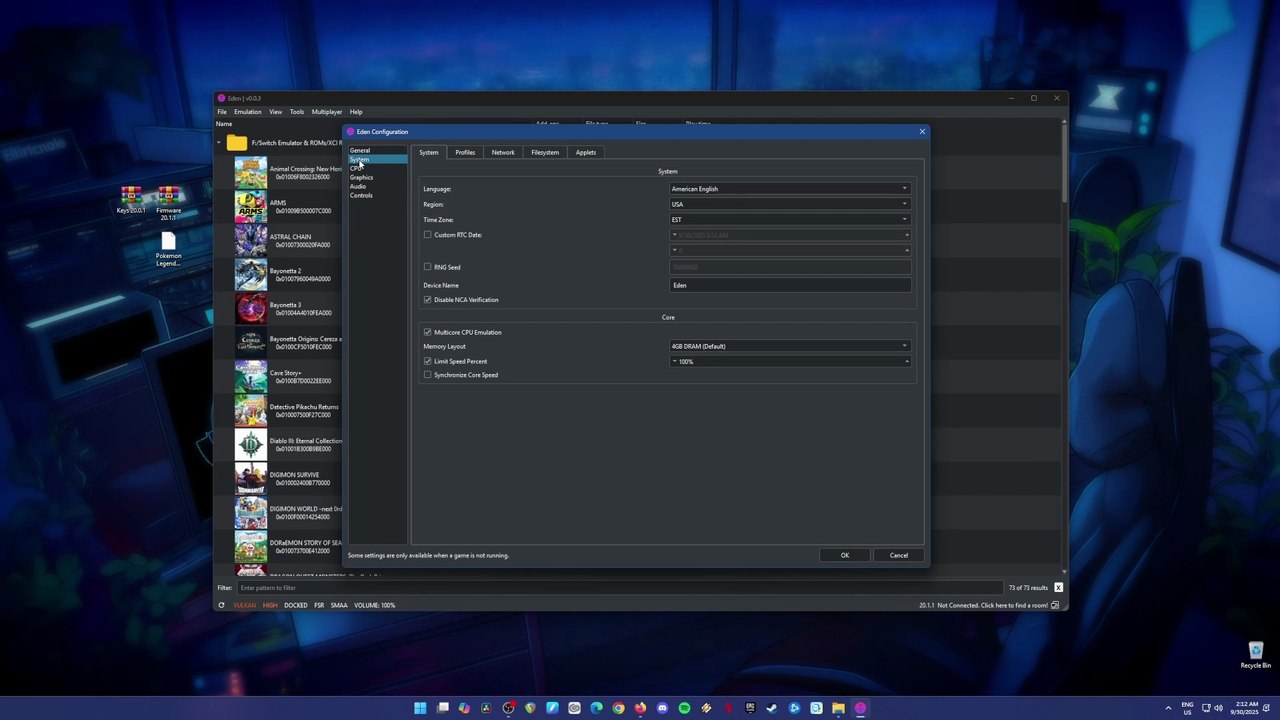Open the Language dropdown

[789, 189]
